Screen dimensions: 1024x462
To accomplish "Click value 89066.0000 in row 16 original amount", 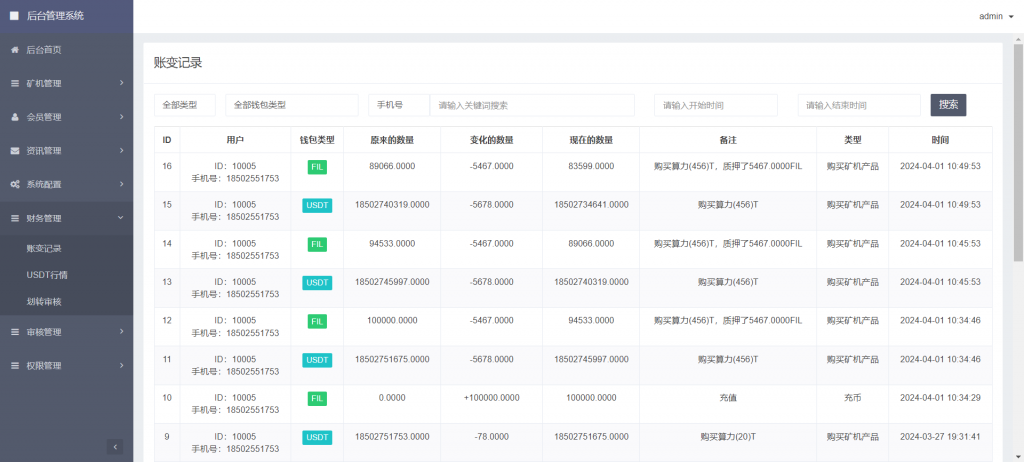I will point(392,166).
